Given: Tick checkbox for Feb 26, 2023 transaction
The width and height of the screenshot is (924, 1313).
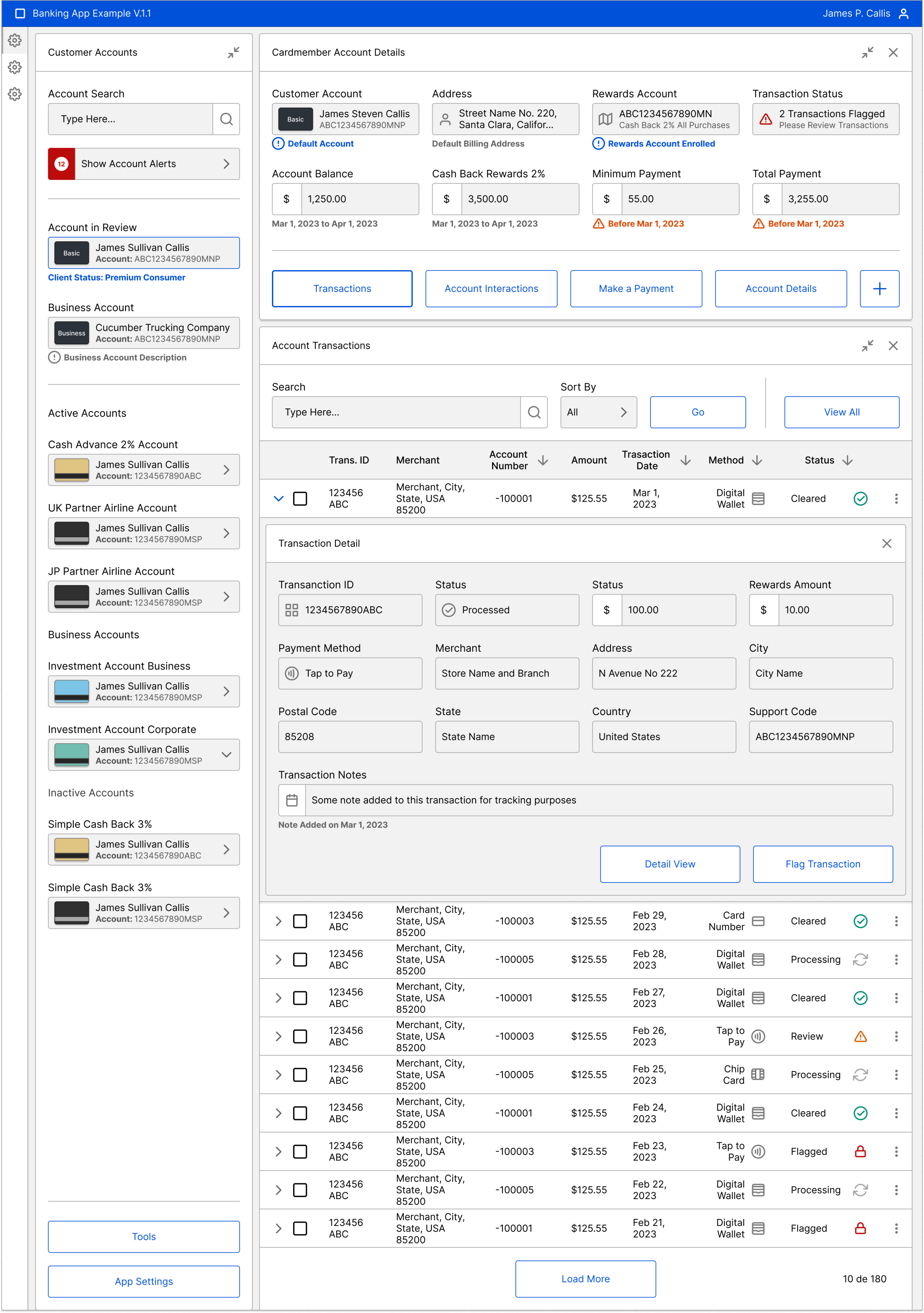Looking at the screenshot, I should coord(300,1036).
